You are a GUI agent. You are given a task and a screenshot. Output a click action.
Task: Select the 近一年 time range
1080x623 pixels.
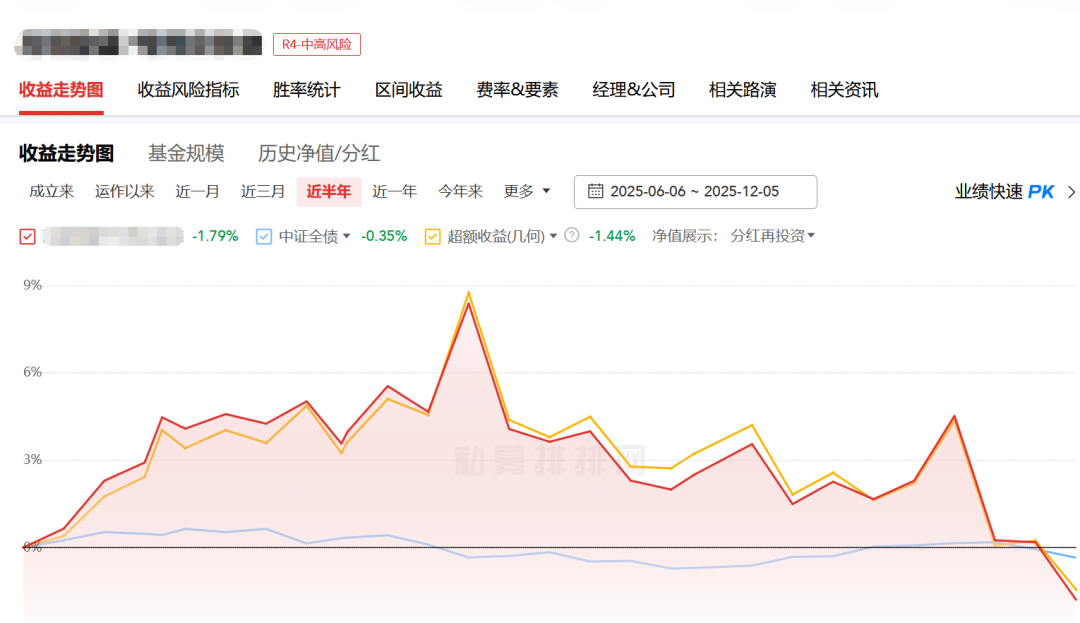(x=394, y=191)
